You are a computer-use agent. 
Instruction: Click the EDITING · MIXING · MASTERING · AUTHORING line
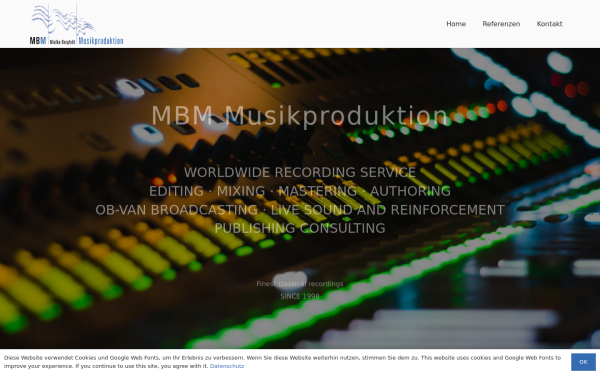pos(300,191)
